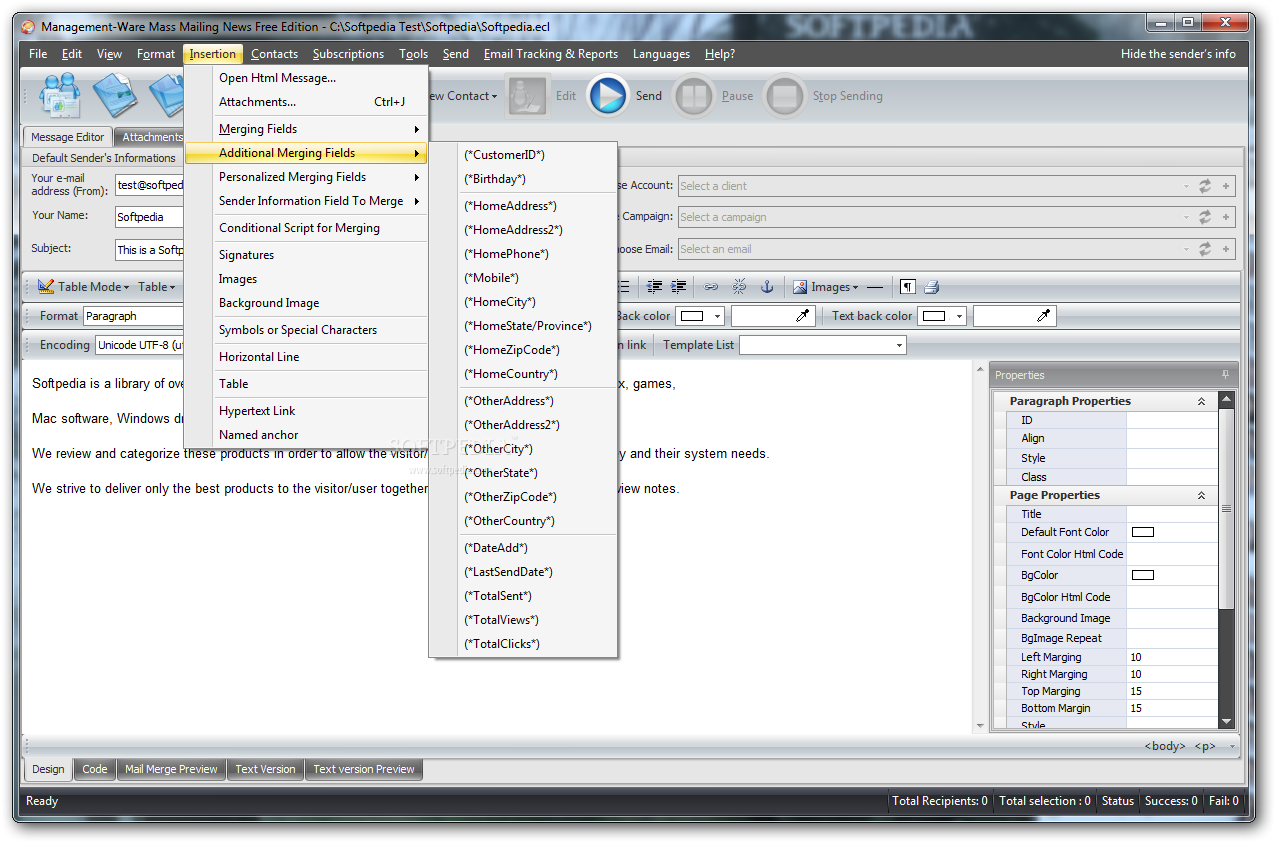Switch to the Code tab

point(95,769)
